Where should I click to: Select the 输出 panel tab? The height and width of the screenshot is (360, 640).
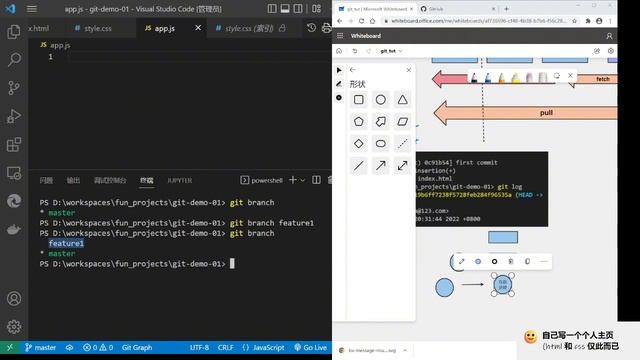73,180
